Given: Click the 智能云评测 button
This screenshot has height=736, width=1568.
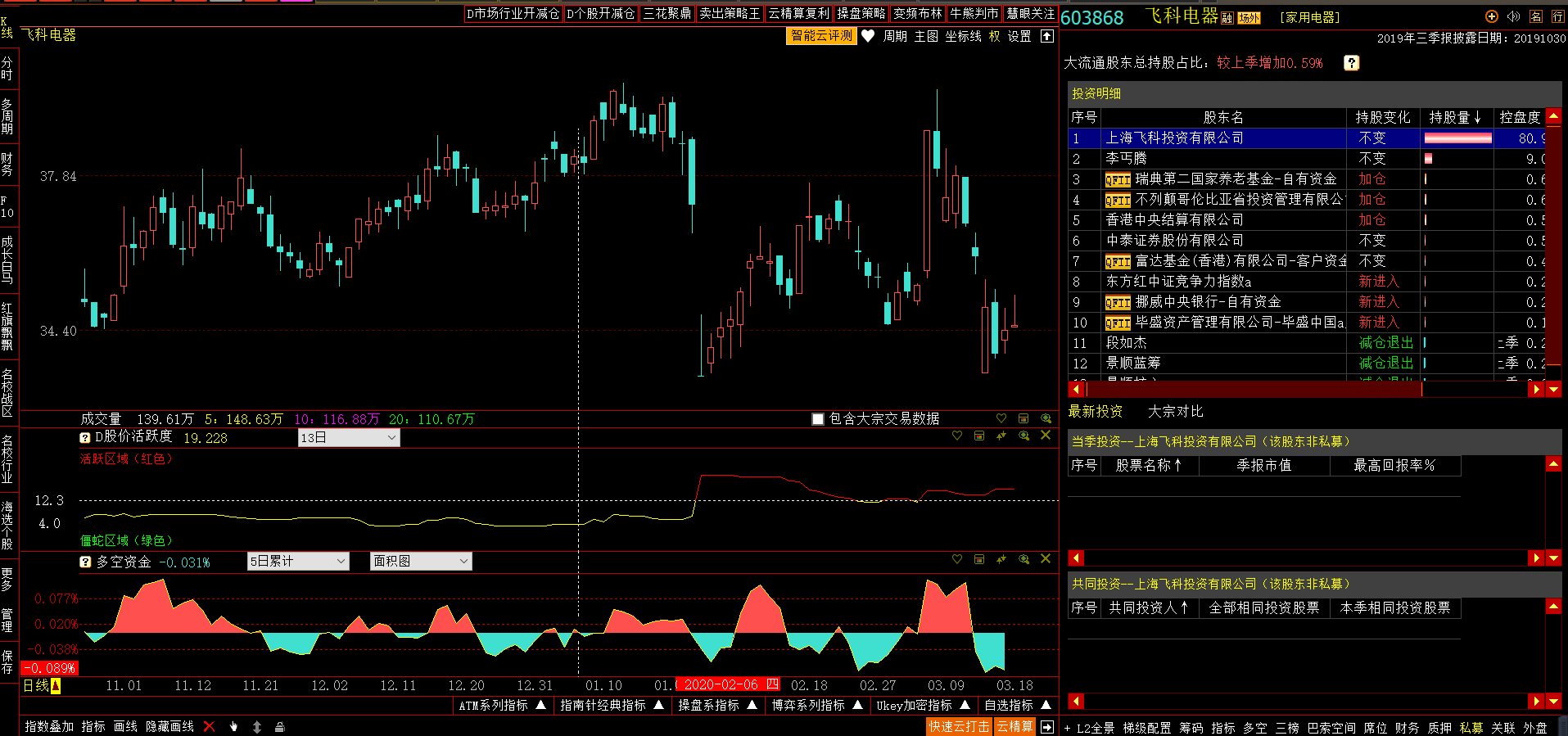Looking at the screenshot, I should tap(821, 36).
